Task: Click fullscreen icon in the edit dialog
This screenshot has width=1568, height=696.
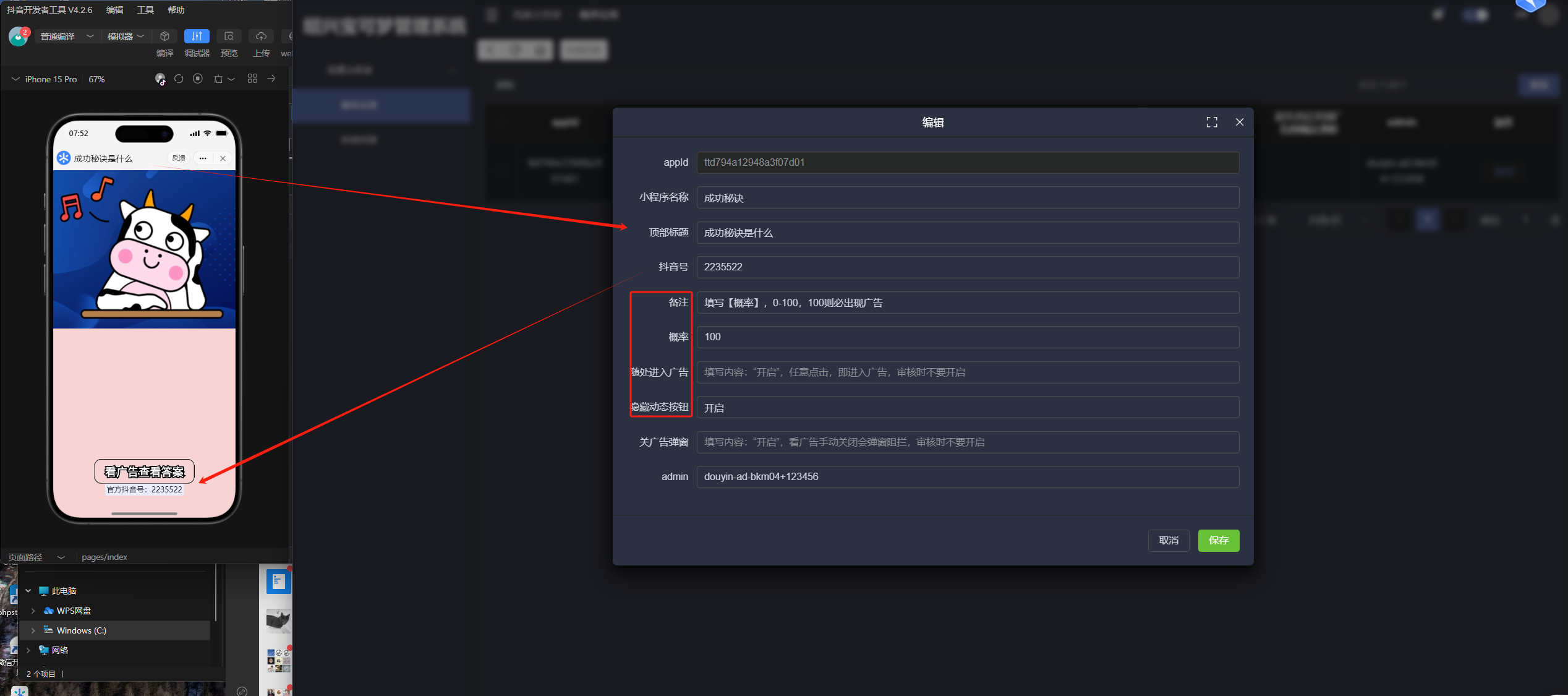Action: tap(1212, 122)
